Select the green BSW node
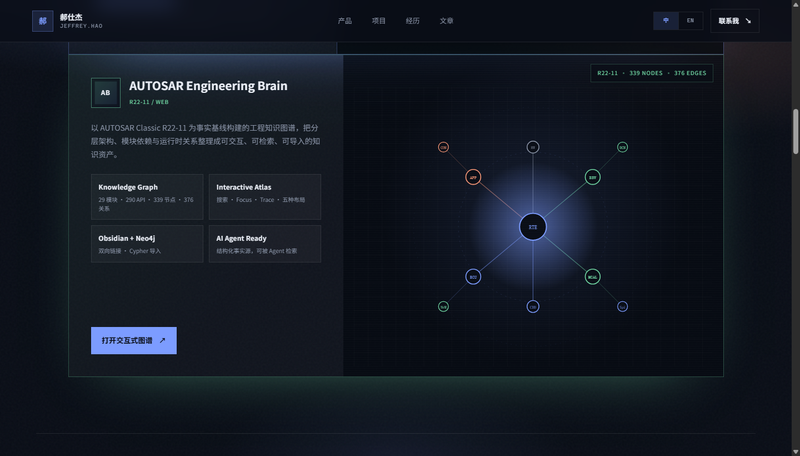800x456 pixels. pyautogui.click(x=592, y=178)
